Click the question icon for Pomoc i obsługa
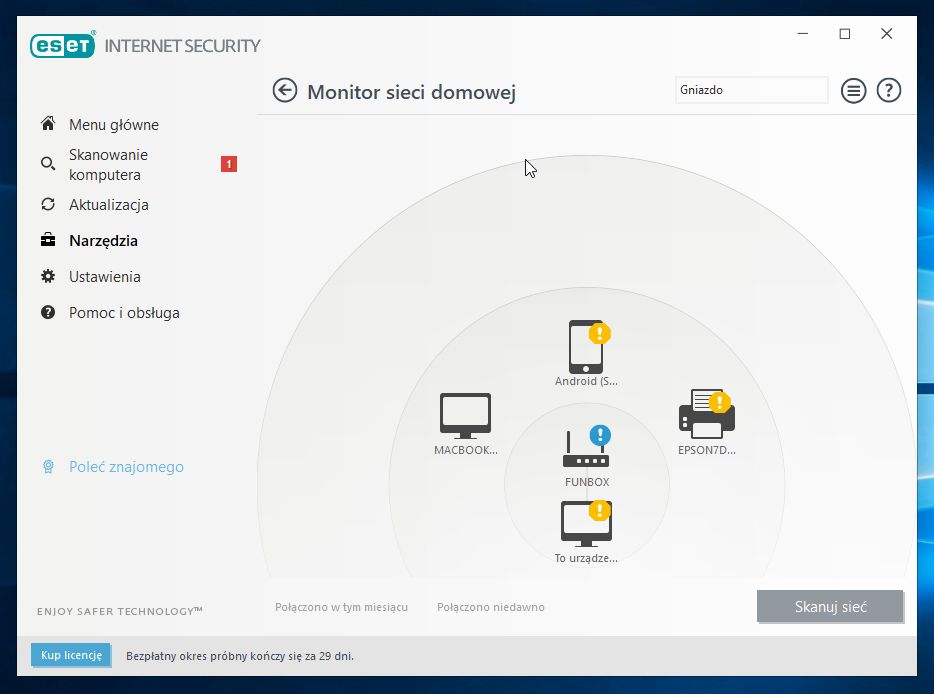This screenshot has width=934, height=694. (48, 312)
